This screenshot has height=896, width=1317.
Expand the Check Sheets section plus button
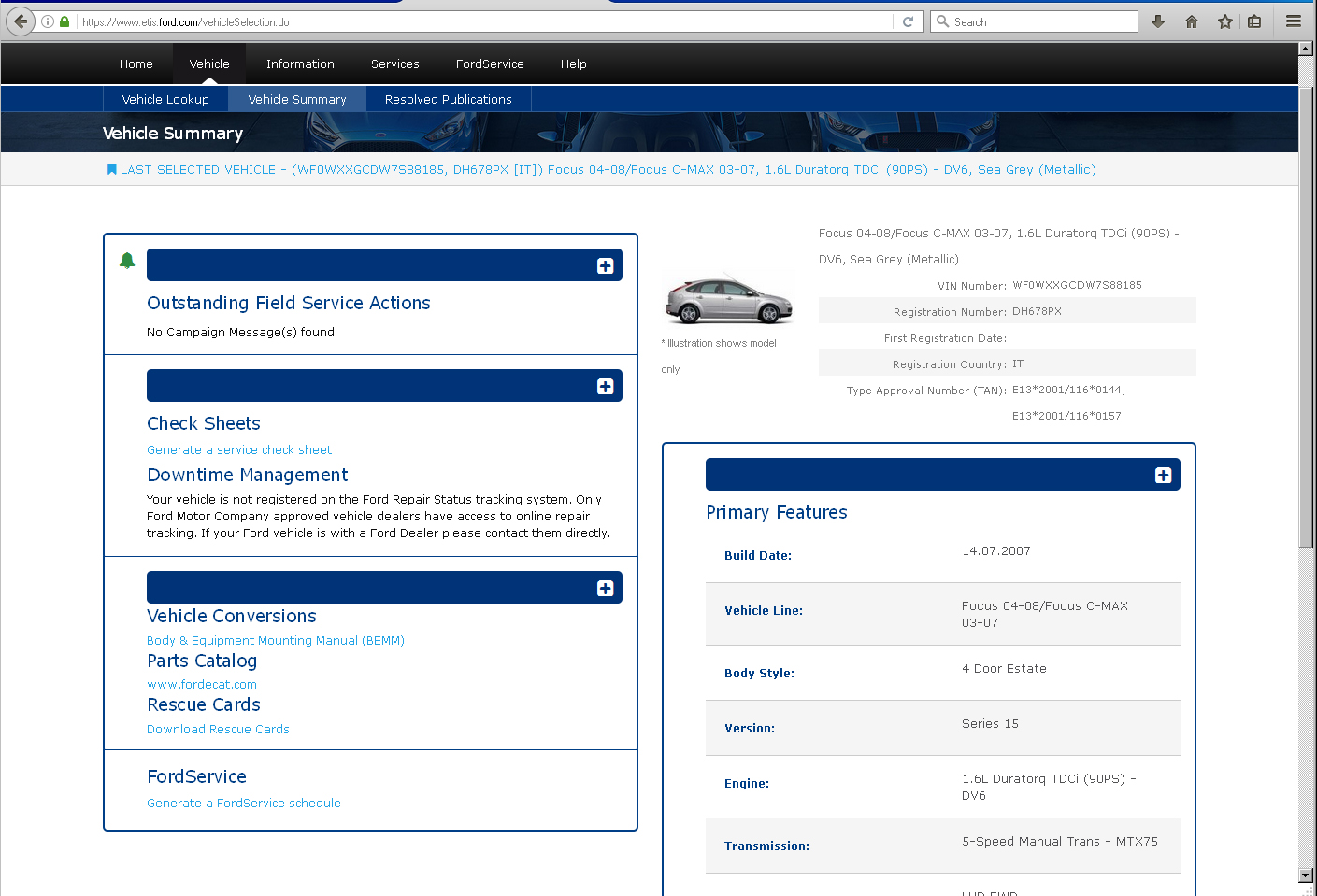pyautogui.click(x=605, y=387)
